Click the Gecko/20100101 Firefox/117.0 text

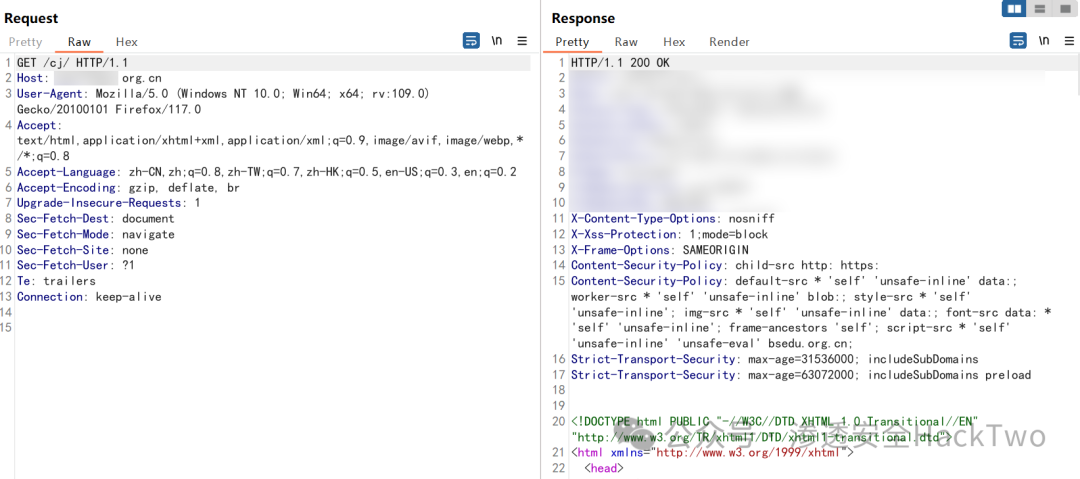click(109, 109)
